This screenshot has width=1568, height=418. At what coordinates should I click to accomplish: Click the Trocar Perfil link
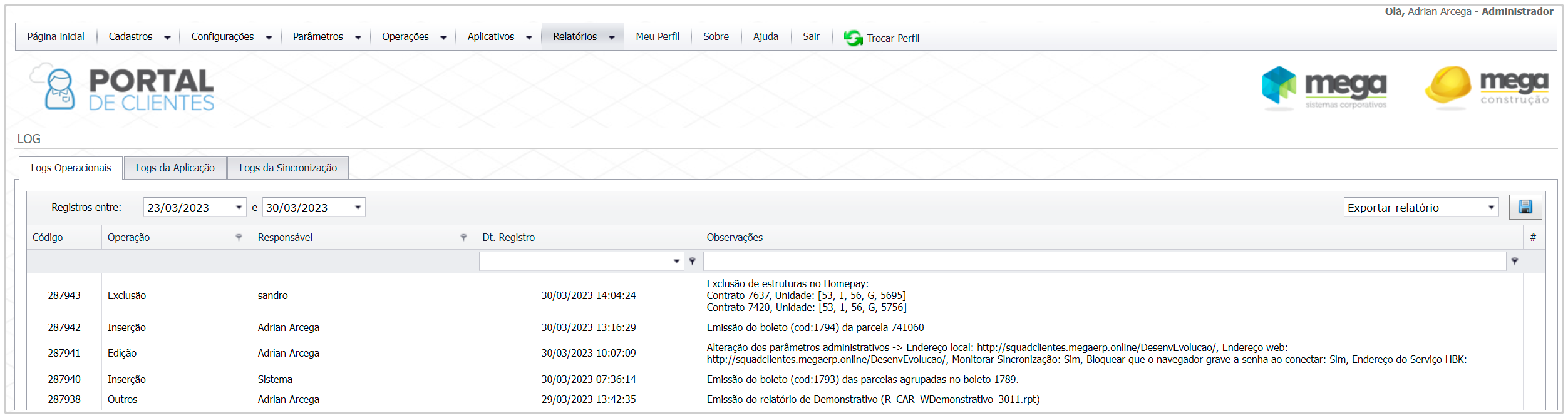click(x=893, y=38)
